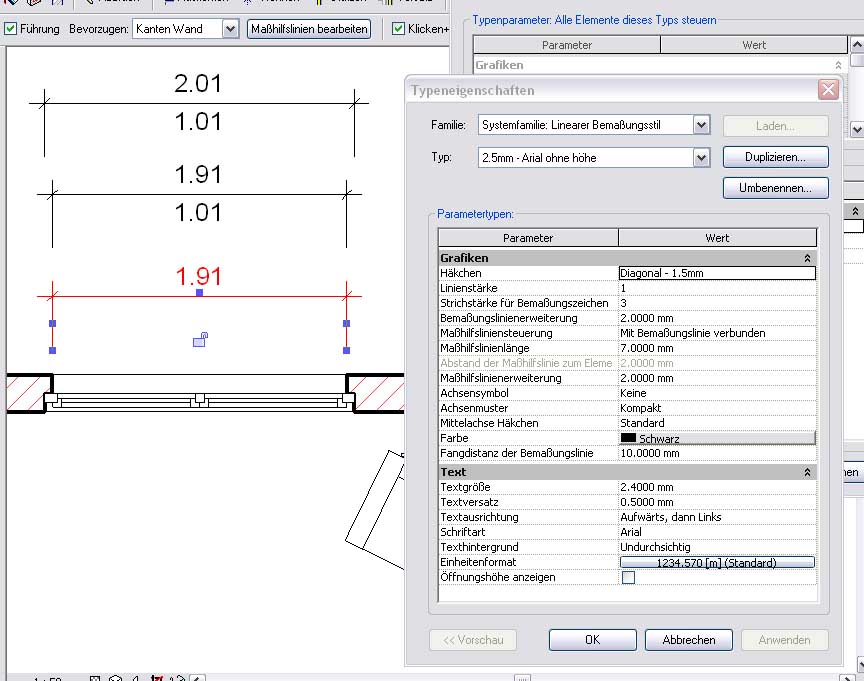Click the value Mit Bemaßungslinie verbunden
Image resolution: width=864 pixels, height=681 pixels.
(x=717, y=333)
